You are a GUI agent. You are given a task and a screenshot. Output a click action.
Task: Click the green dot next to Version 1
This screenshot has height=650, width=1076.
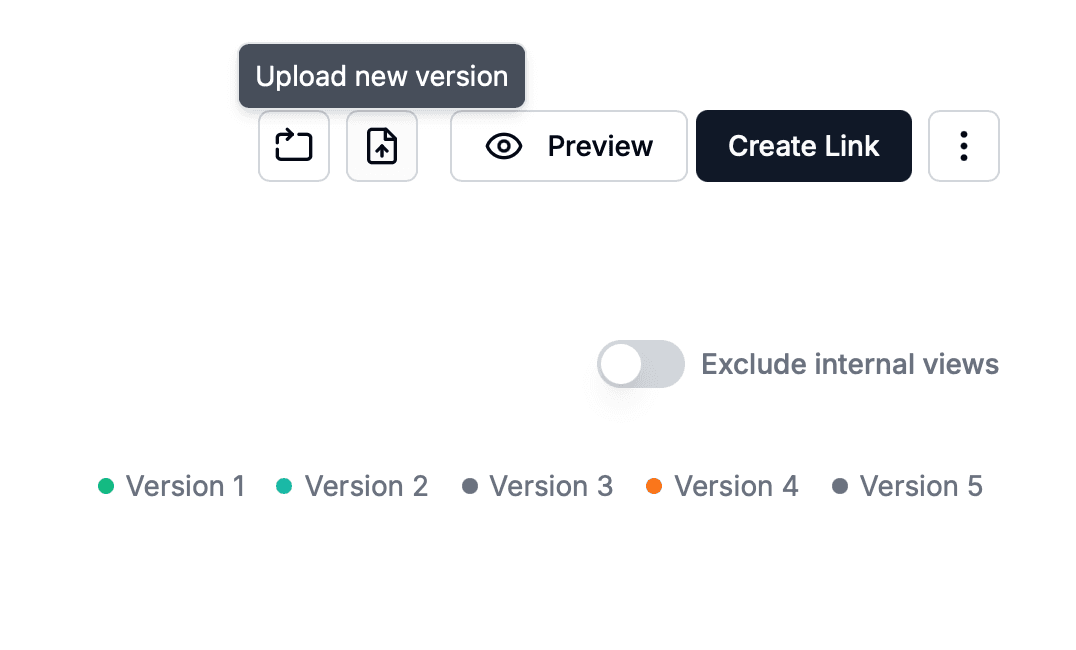pyautogui.click(x=106, y=486)
